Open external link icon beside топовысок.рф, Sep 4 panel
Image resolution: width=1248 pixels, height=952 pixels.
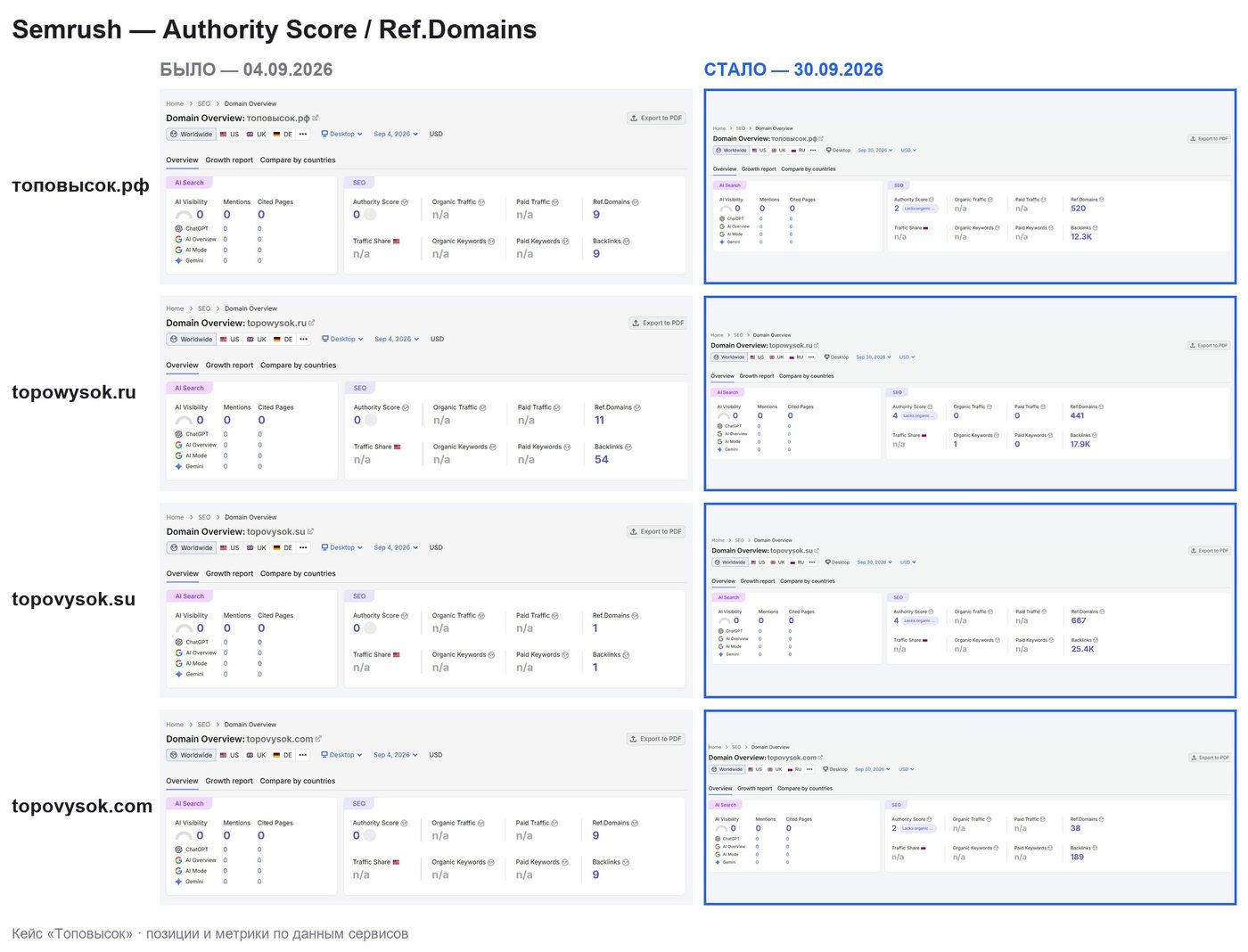click(x=316, y=118)
